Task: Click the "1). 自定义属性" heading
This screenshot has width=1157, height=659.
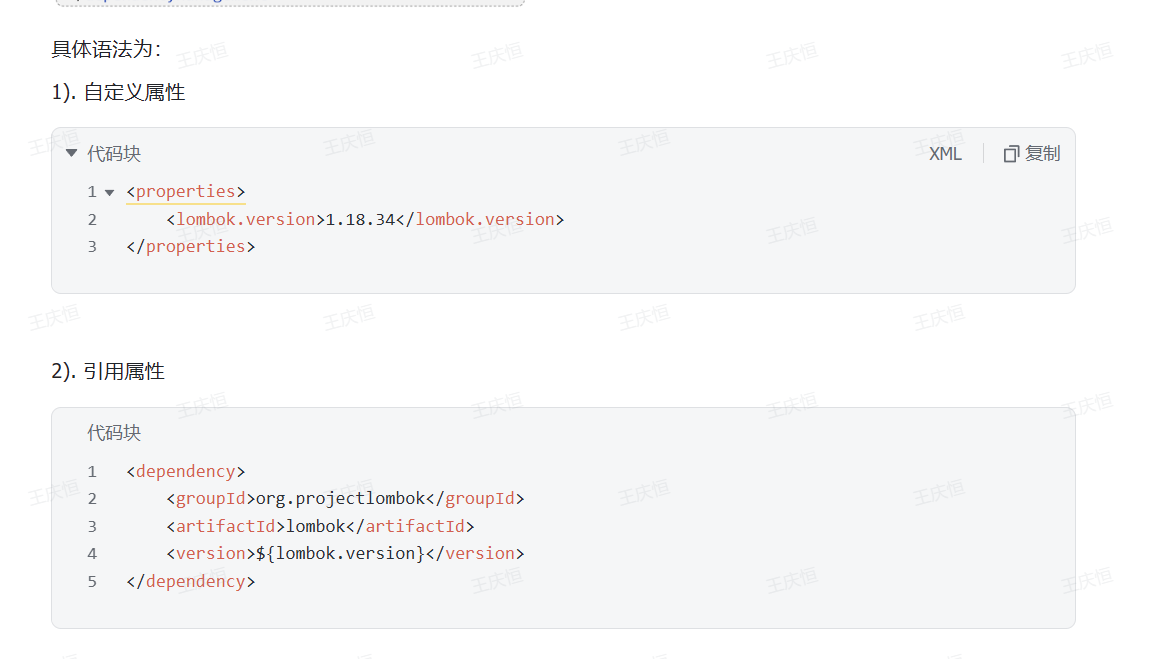Action: click(118, 93)
